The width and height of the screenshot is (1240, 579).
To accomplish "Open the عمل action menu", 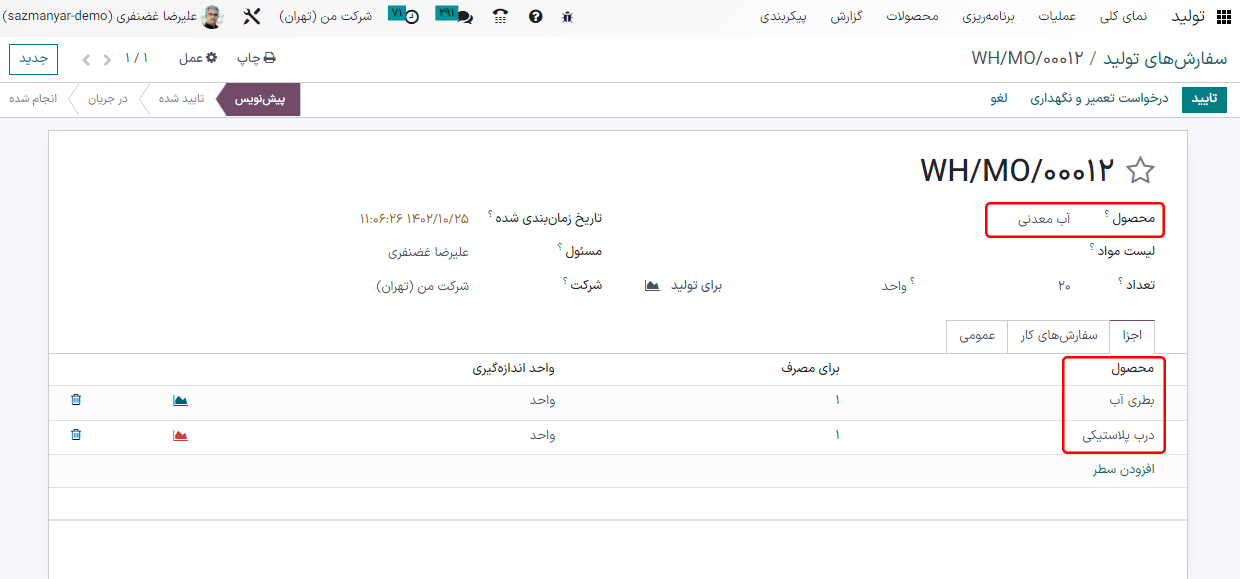I will click(x=198, y=59).
